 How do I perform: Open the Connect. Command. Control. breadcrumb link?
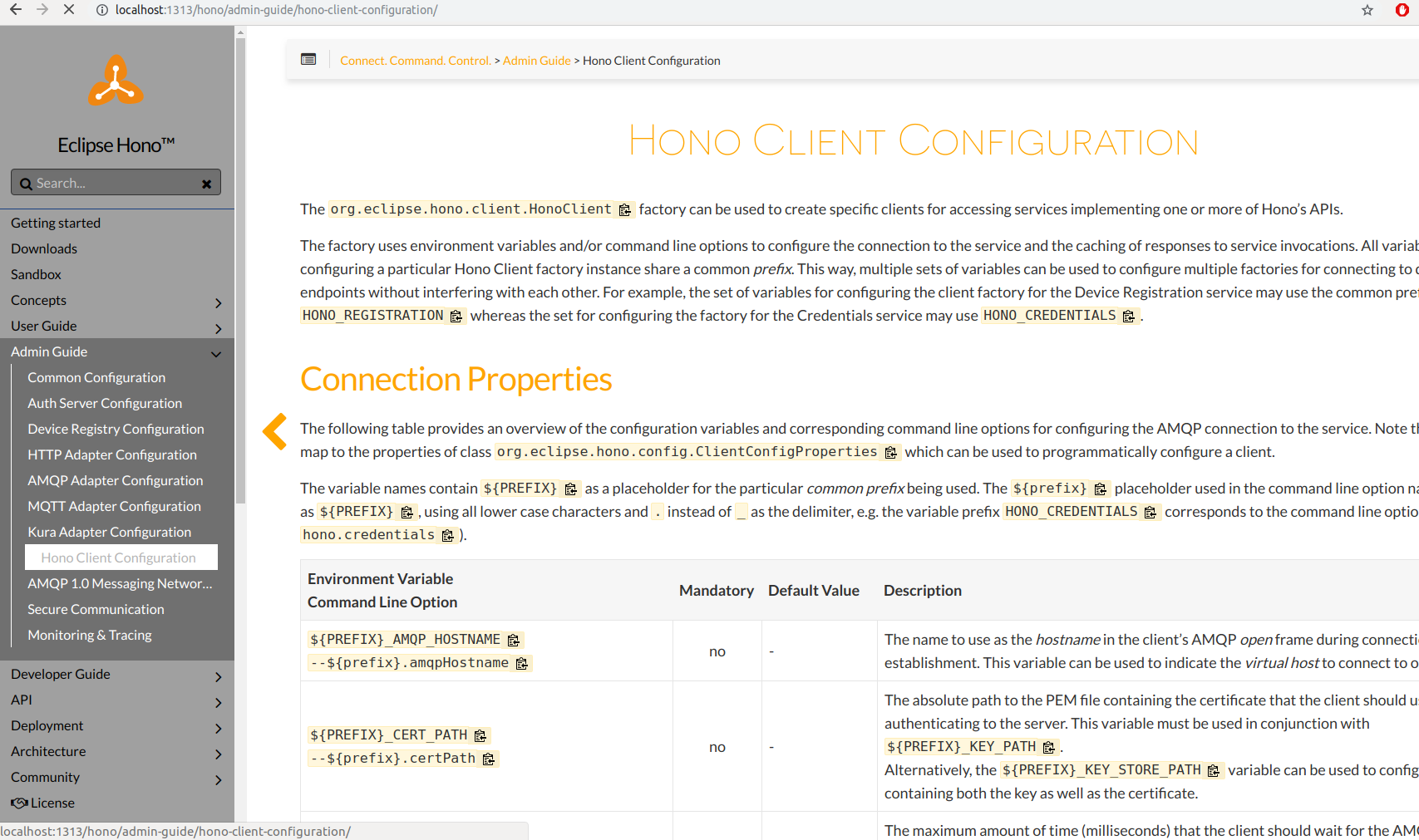click(416, 60)
